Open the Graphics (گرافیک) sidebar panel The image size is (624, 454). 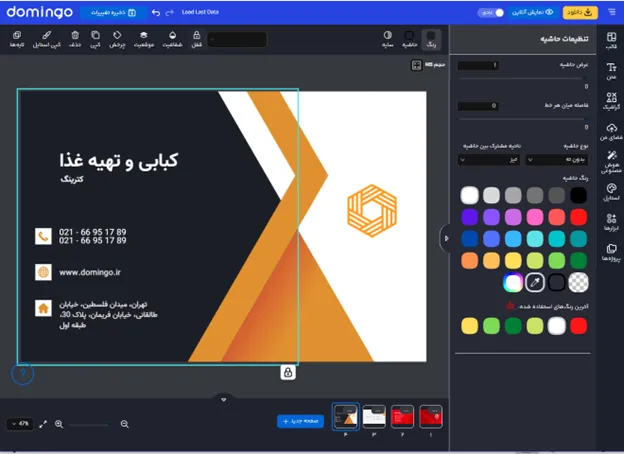point(610,99)
